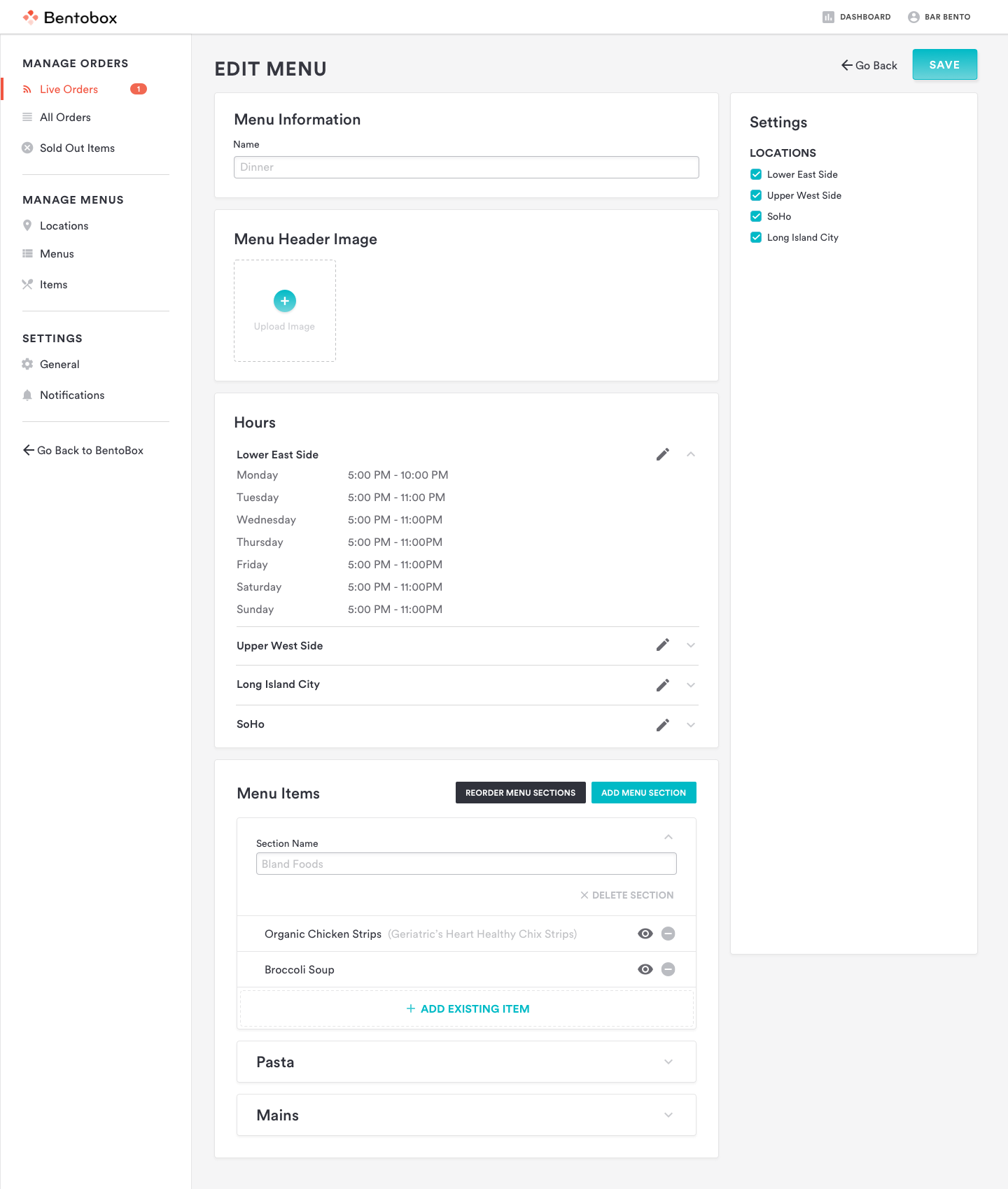Click the plus upload image icon

[285, 301]
